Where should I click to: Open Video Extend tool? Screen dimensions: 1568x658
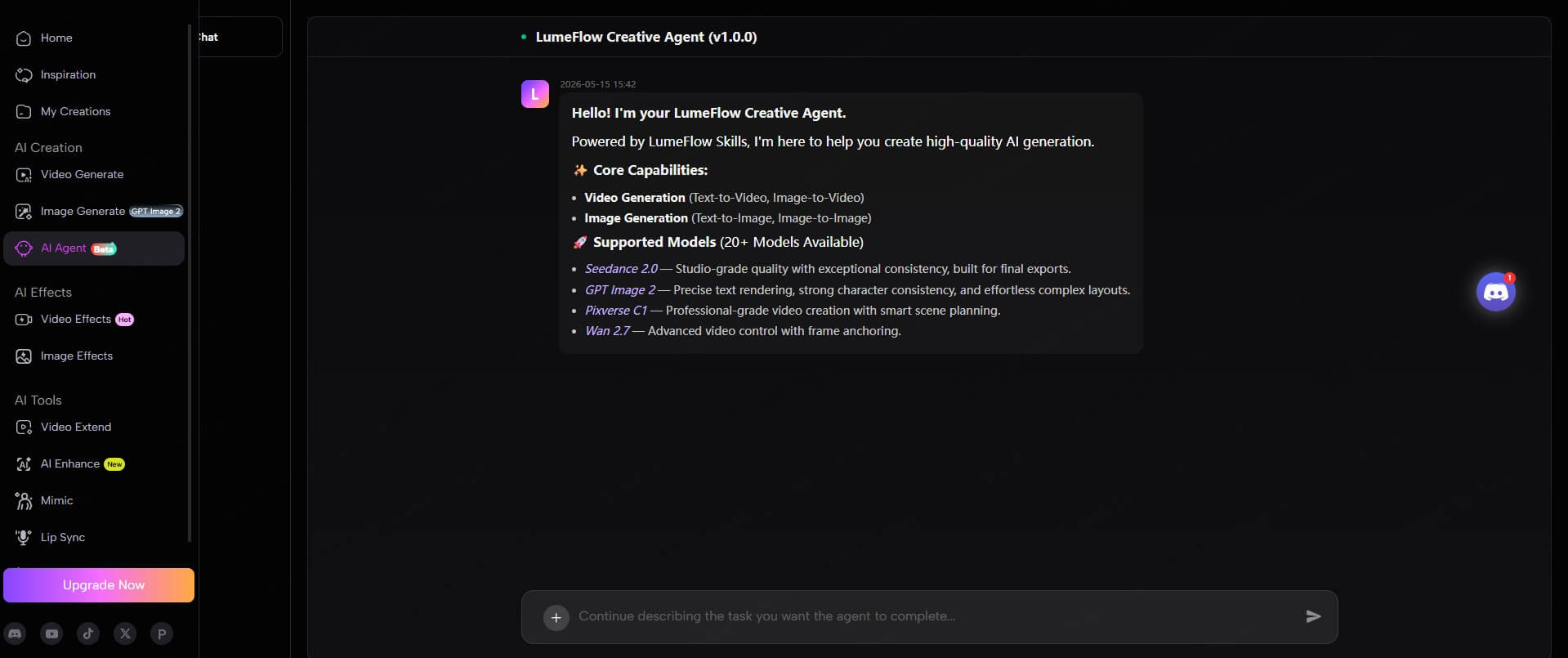(94, 427)
